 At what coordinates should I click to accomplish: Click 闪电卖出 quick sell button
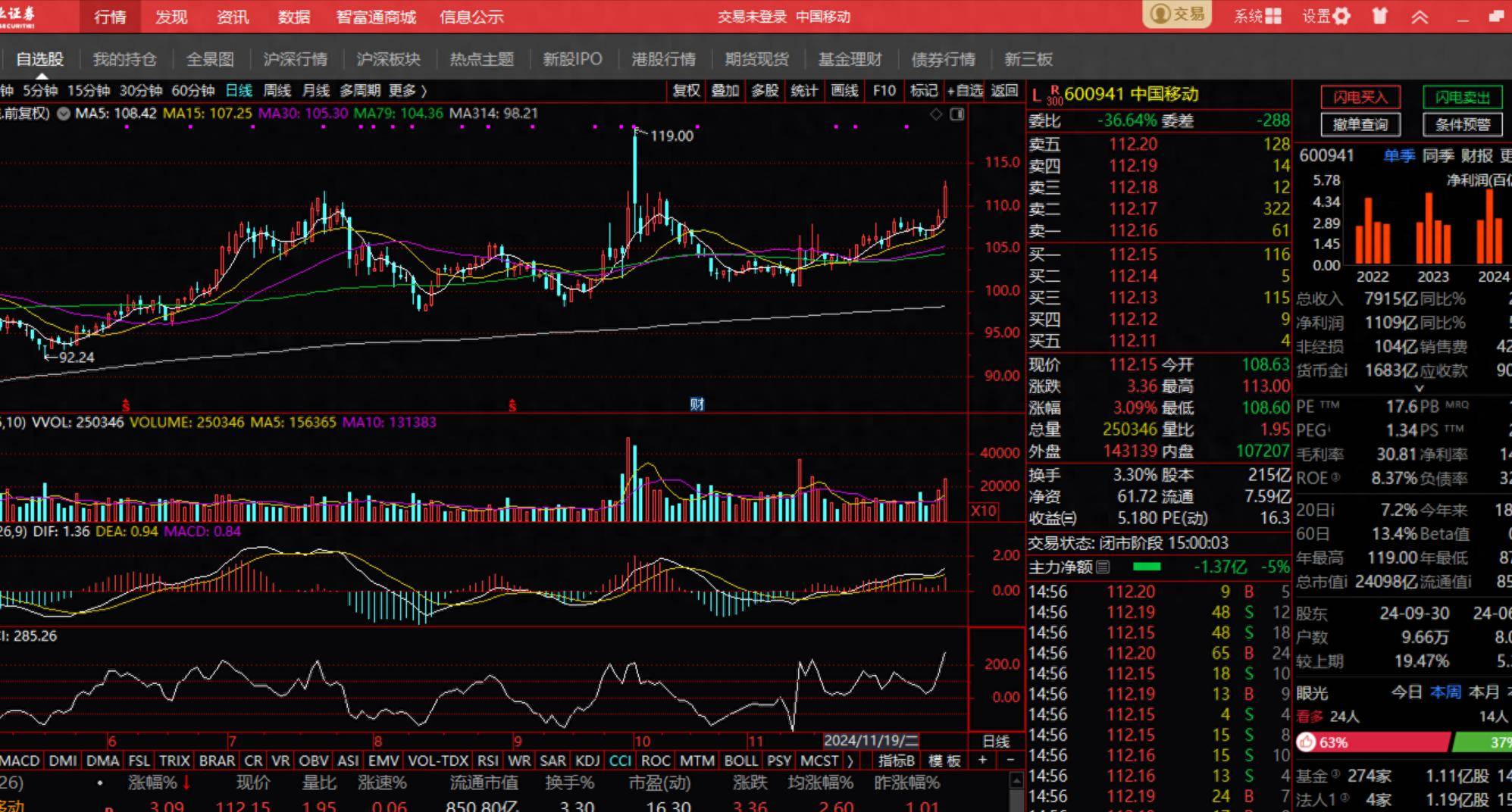[1463, 97]
